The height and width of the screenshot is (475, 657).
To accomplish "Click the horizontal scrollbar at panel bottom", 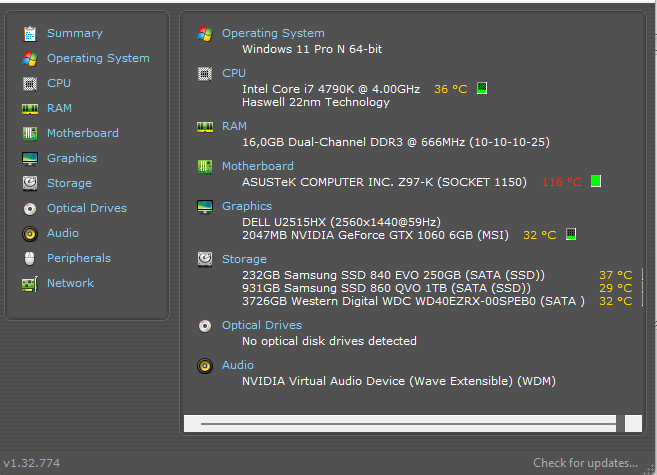I will (x=408, y=424).
